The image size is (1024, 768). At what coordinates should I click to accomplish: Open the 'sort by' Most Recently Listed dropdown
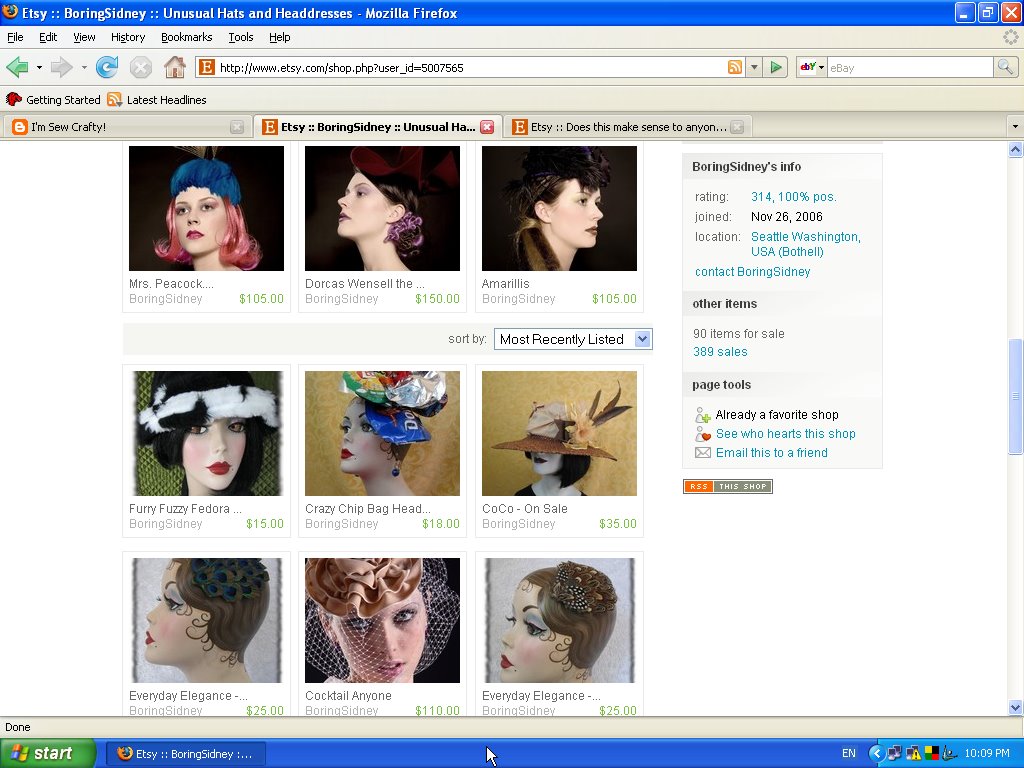point(573,340)
